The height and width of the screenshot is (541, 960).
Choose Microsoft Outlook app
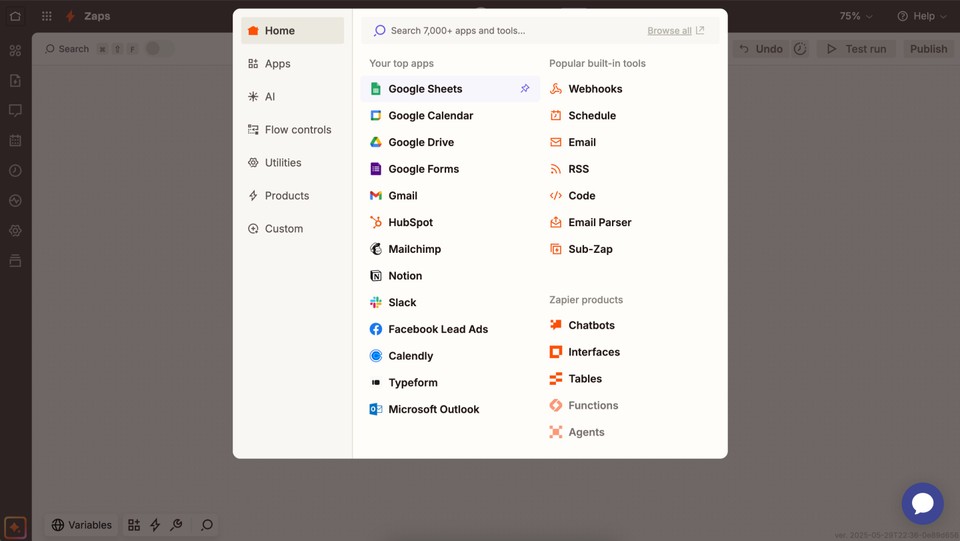pos(449,409)
